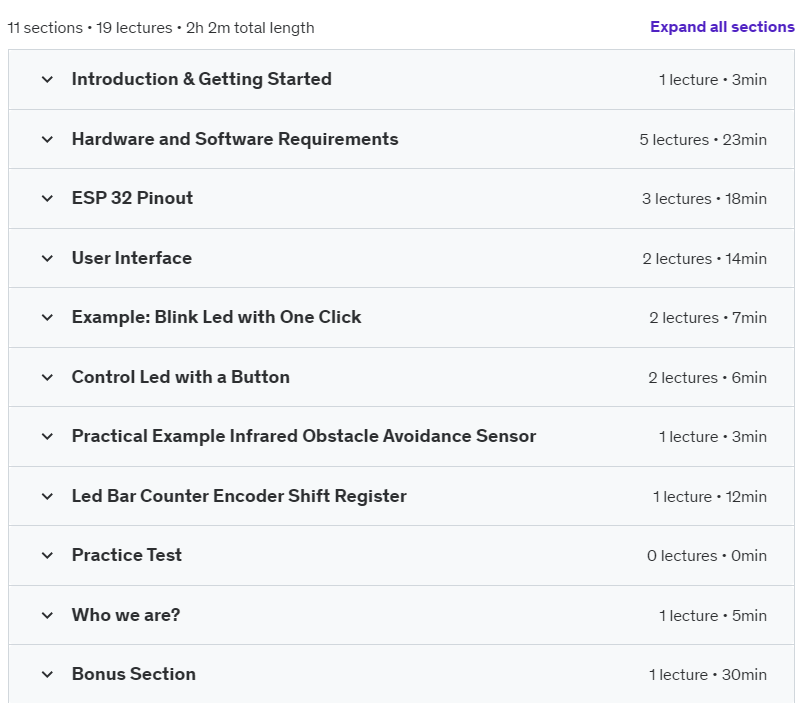Viewport: 802px width, 703px height.
Task: Click Hardware and Software Requirements heading
Action: pyautogui.click(x=235, y=139)
